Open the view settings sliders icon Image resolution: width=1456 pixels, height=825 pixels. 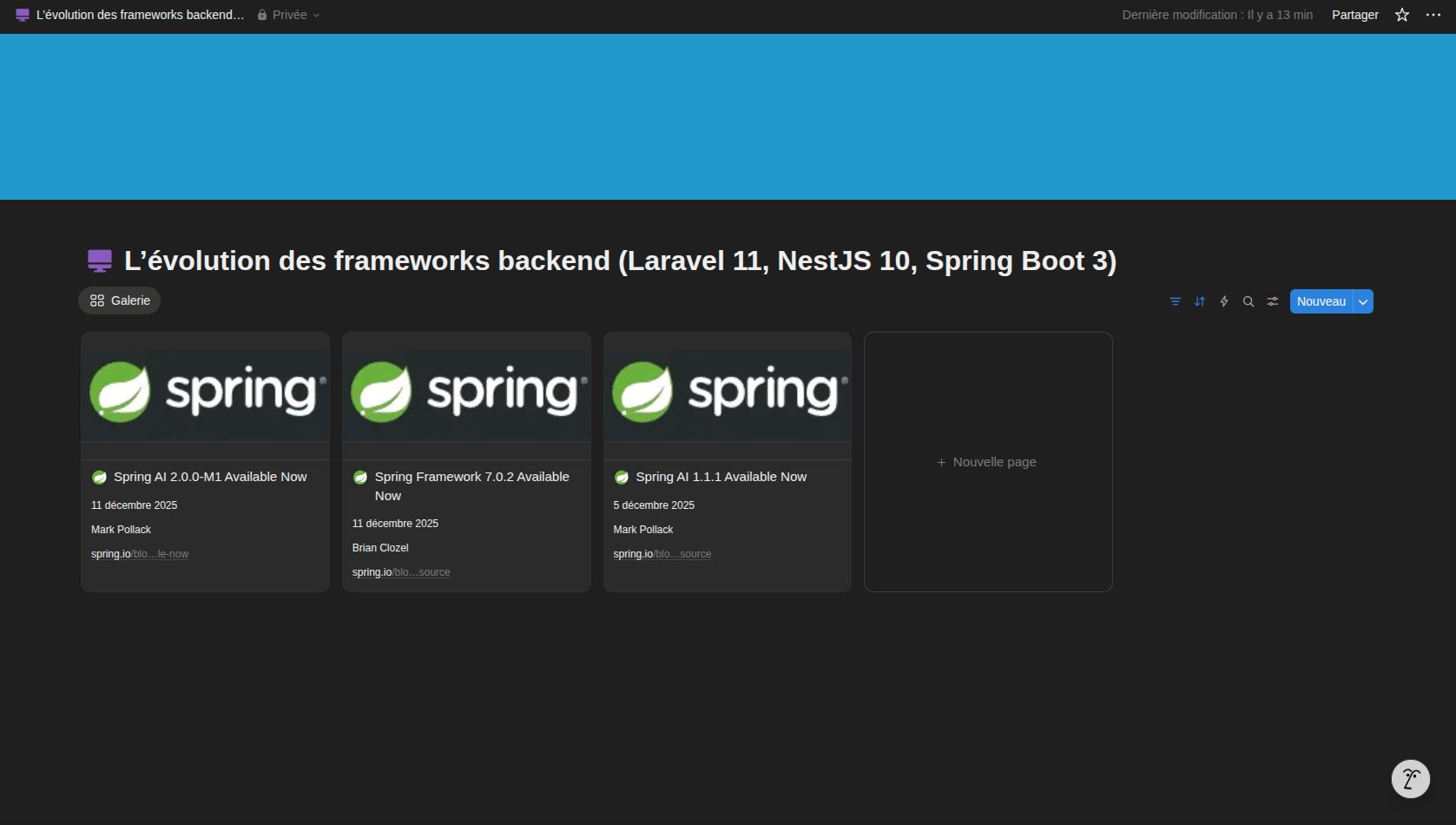pos(1272,301)
